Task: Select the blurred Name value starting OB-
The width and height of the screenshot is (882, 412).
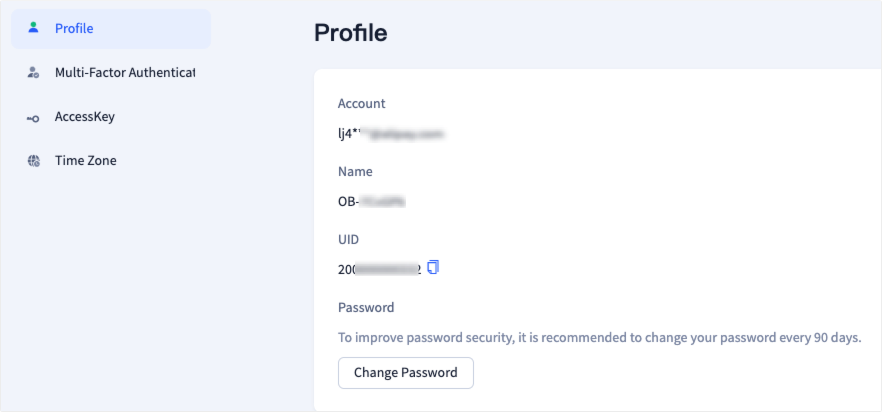Action: [372, 201]
